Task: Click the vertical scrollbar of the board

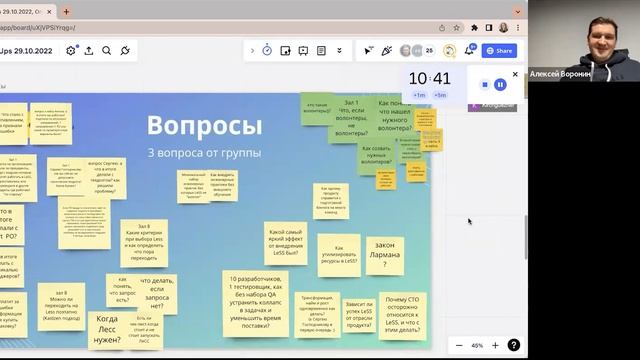Action: coord(525,237)
